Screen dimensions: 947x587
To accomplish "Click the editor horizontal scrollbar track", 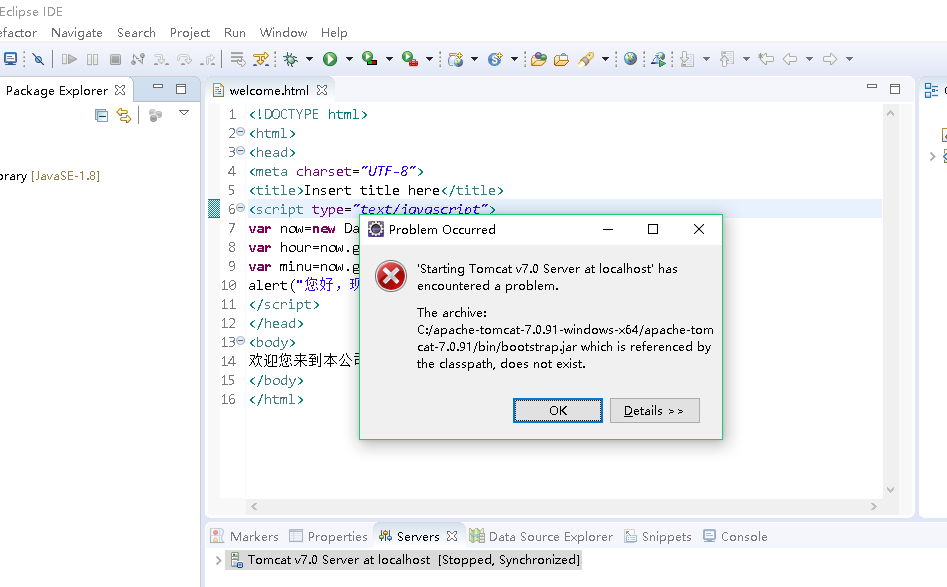I will point(563,506).
